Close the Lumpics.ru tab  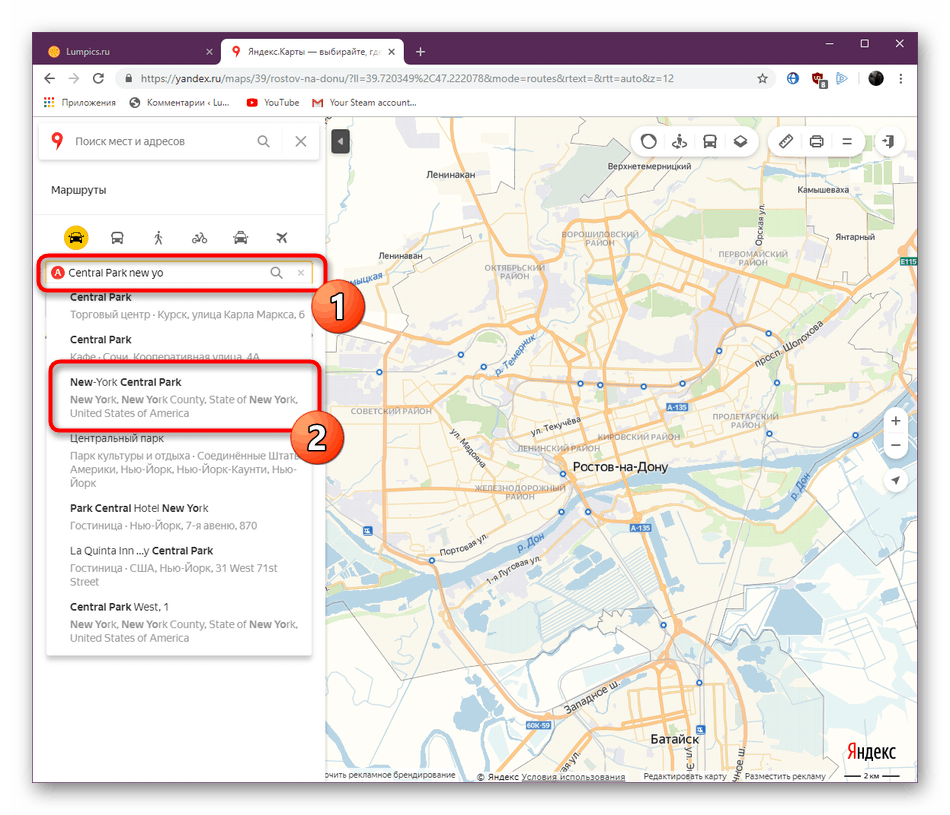point(209,52)
